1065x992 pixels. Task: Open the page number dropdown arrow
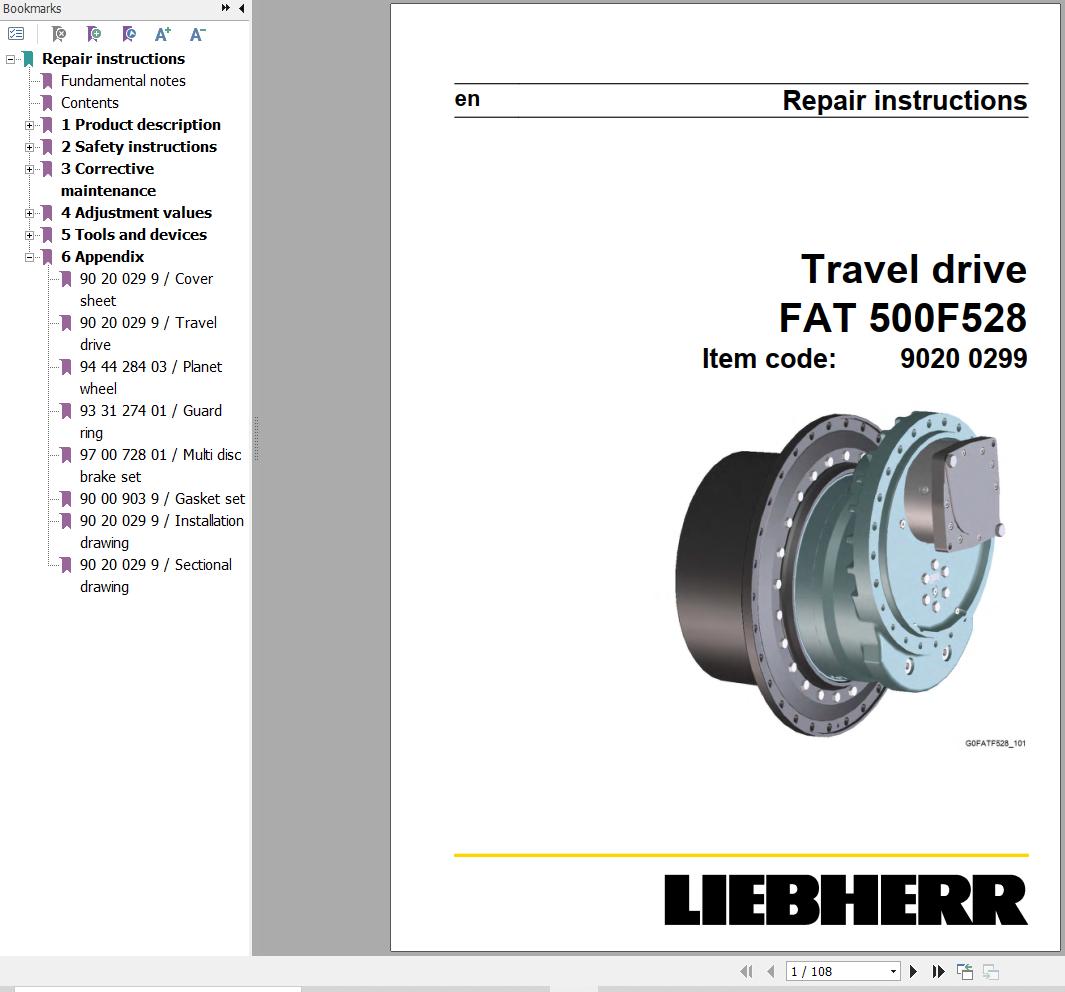[893, 972]
